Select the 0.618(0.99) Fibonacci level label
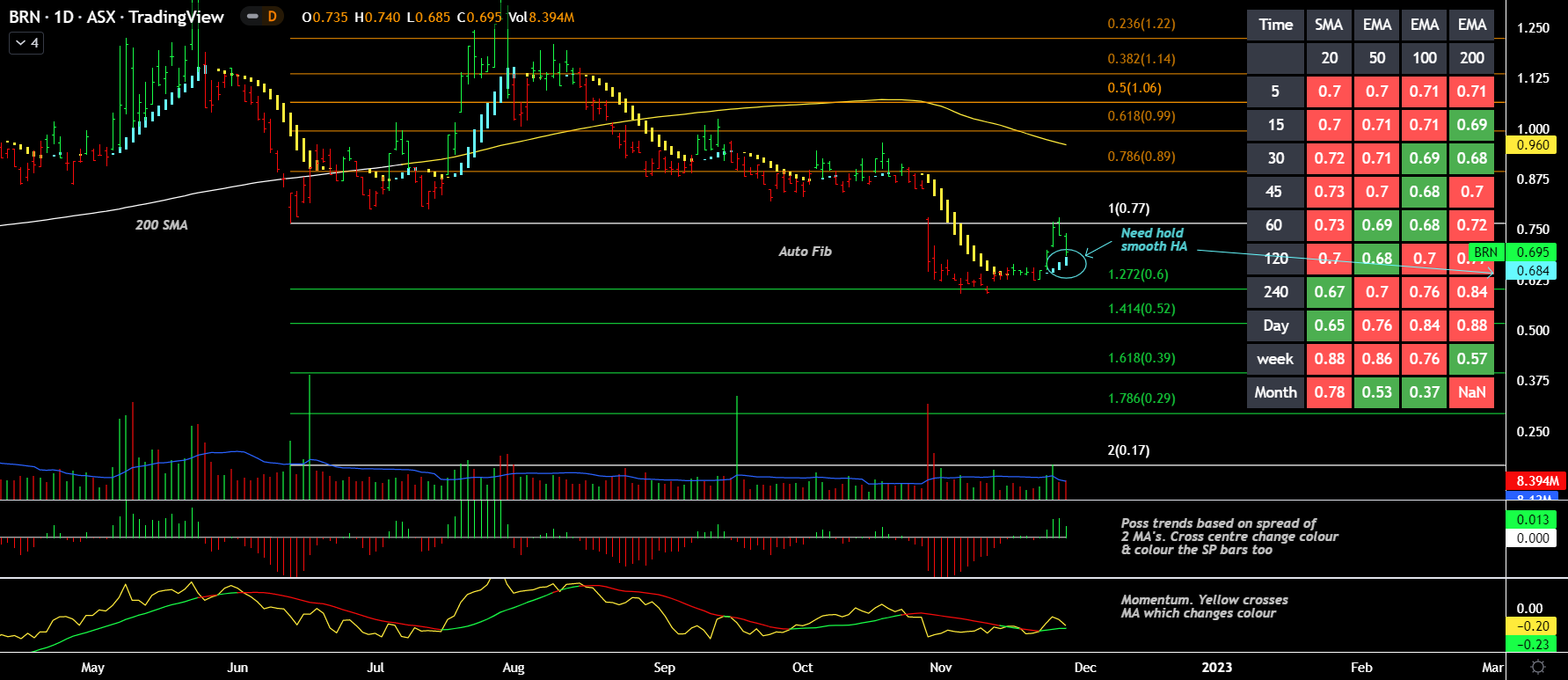The height and width of the screenshot is (680, 1568). 1141,116
